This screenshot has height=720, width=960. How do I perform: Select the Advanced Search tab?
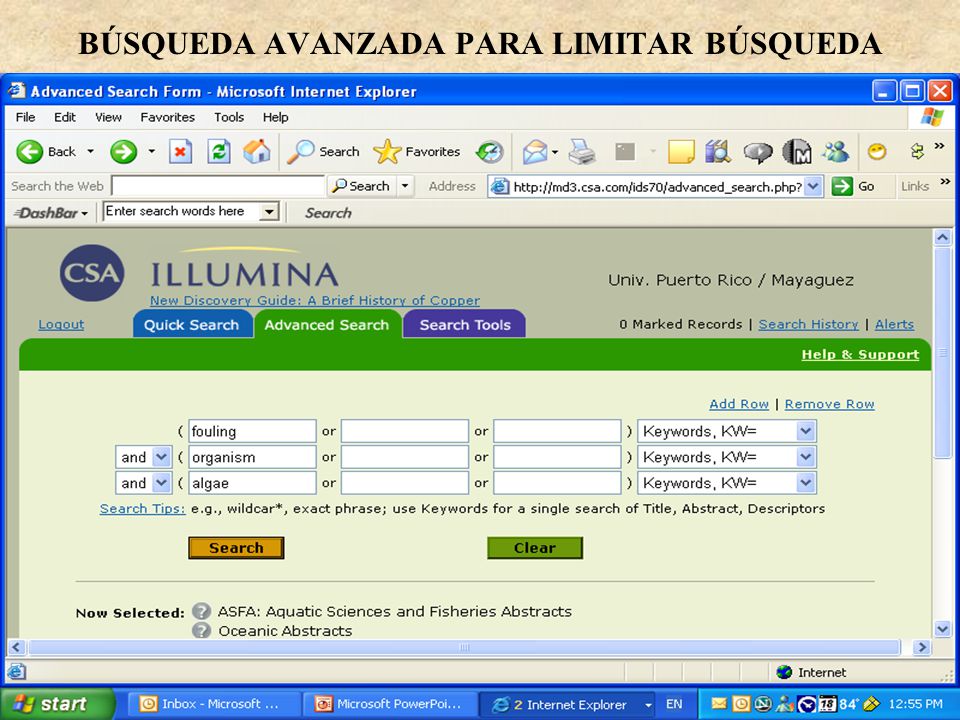(x=328, y=324)
